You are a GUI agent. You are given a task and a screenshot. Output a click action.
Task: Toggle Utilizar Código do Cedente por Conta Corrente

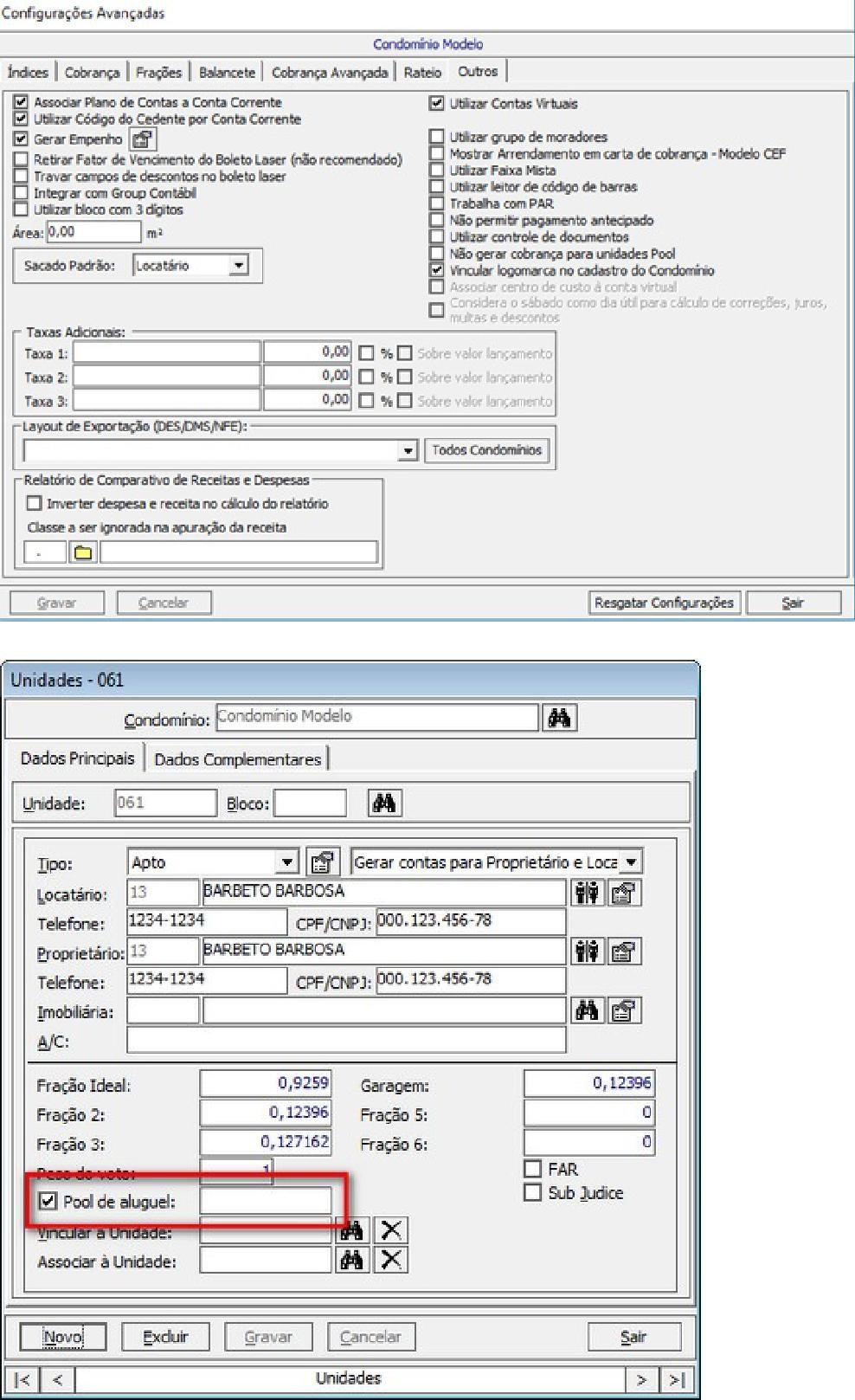22,119
